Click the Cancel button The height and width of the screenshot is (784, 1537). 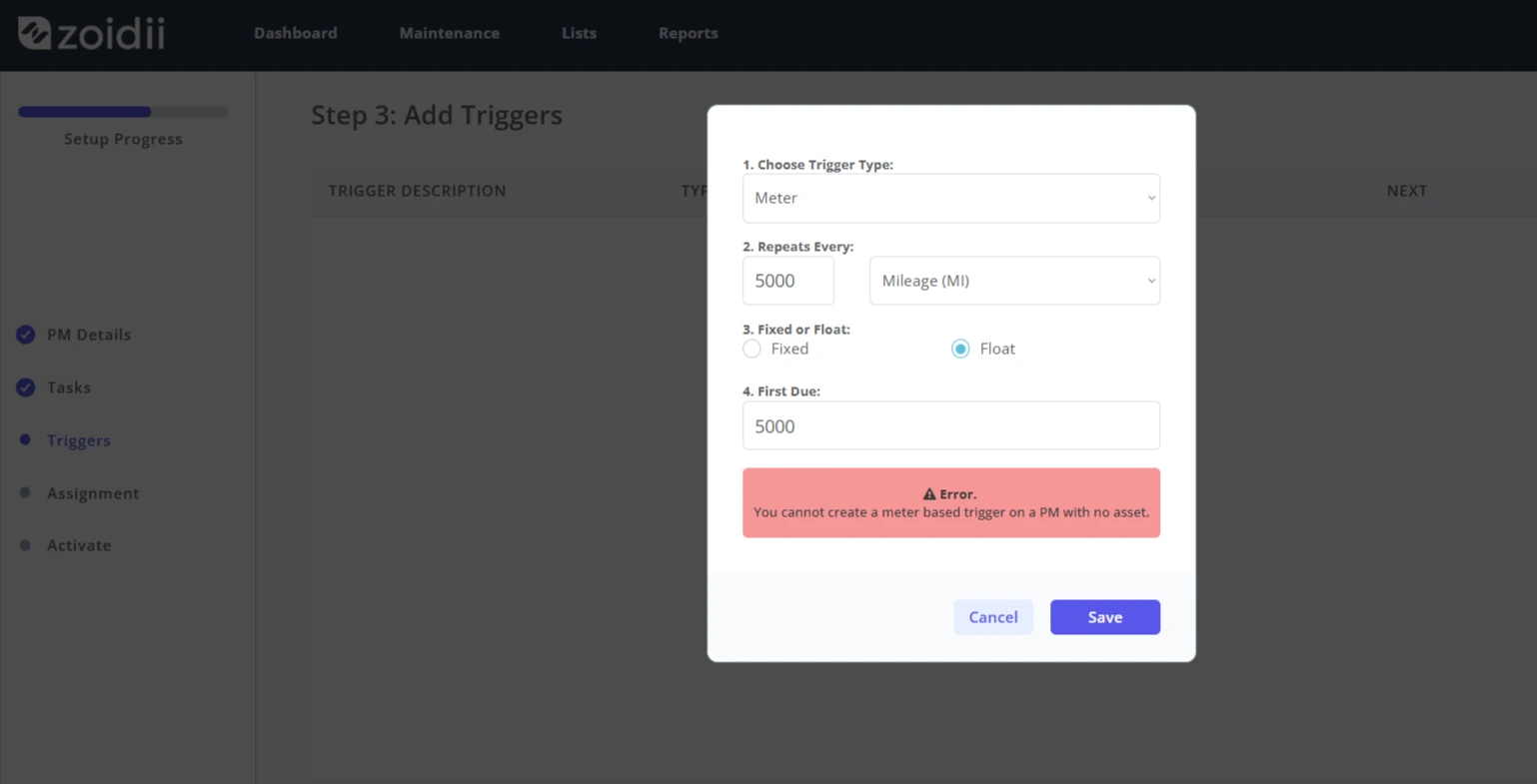[x=993, y=617]
